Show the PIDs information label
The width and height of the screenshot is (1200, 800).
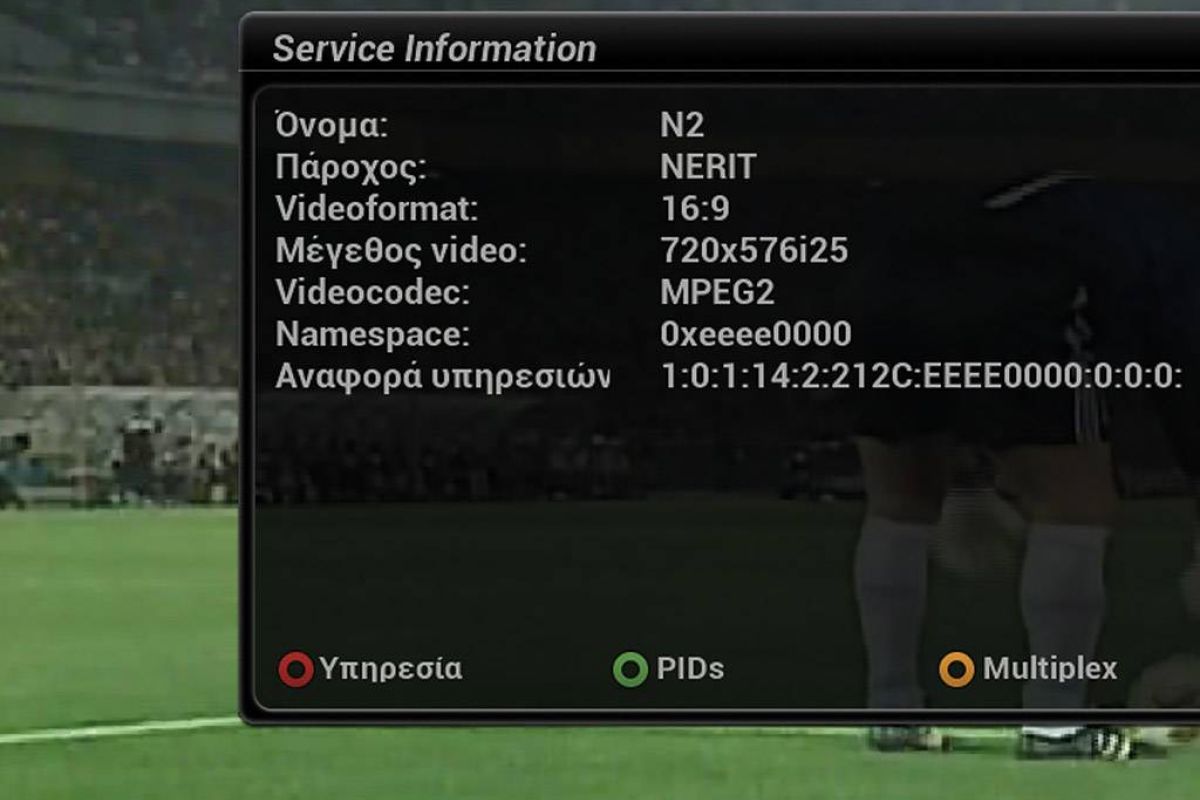tap(690, 669)
